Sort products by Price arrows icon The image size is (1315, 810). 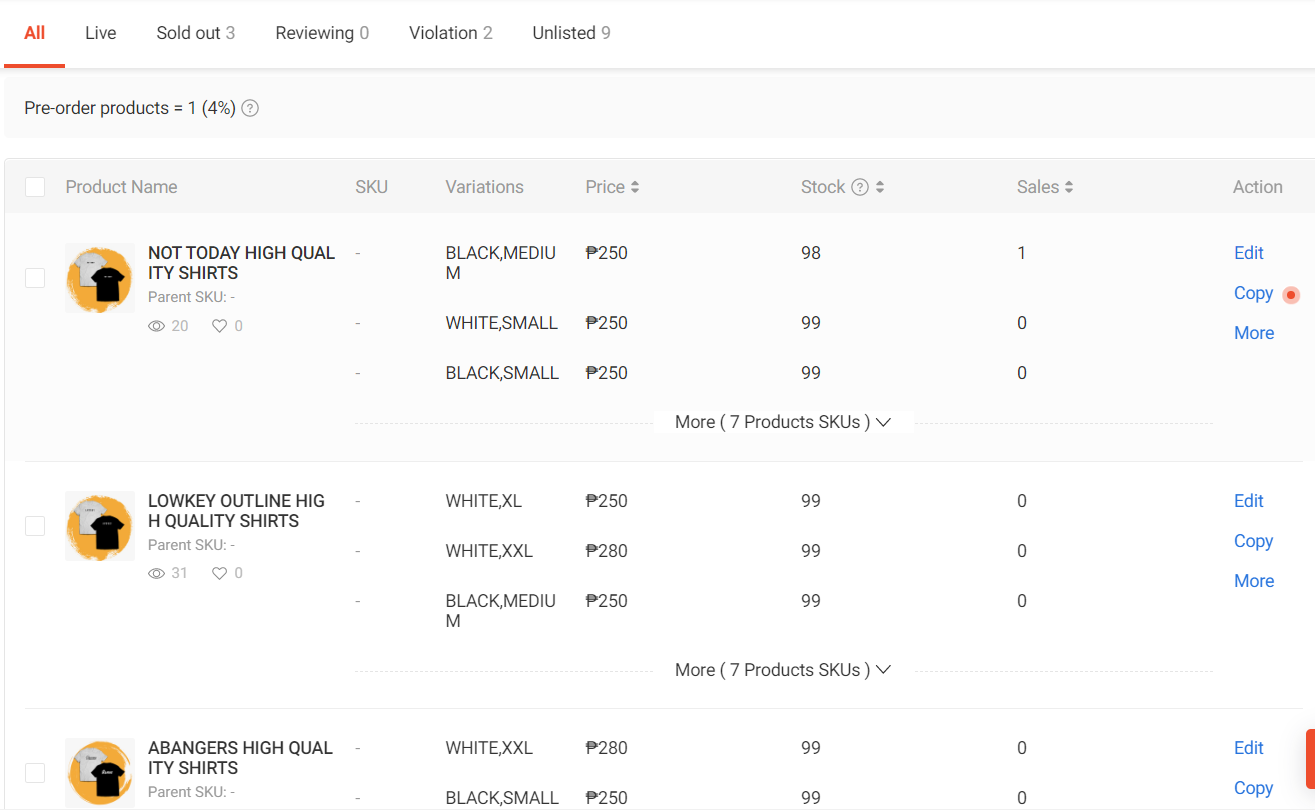pyautogui.click(x=635, y=187)
